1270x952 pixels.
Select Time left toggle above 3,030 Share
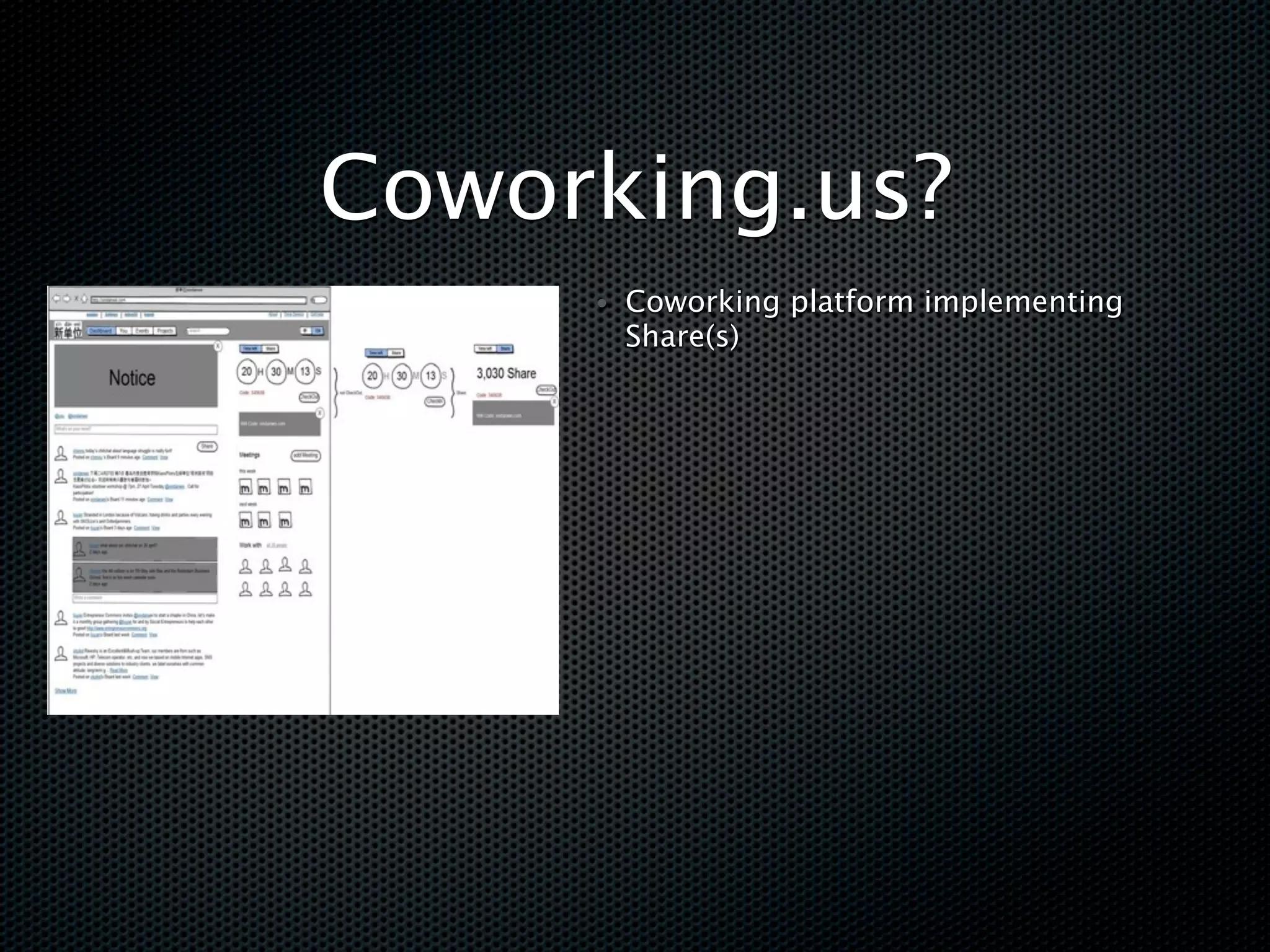click(485, 349)
